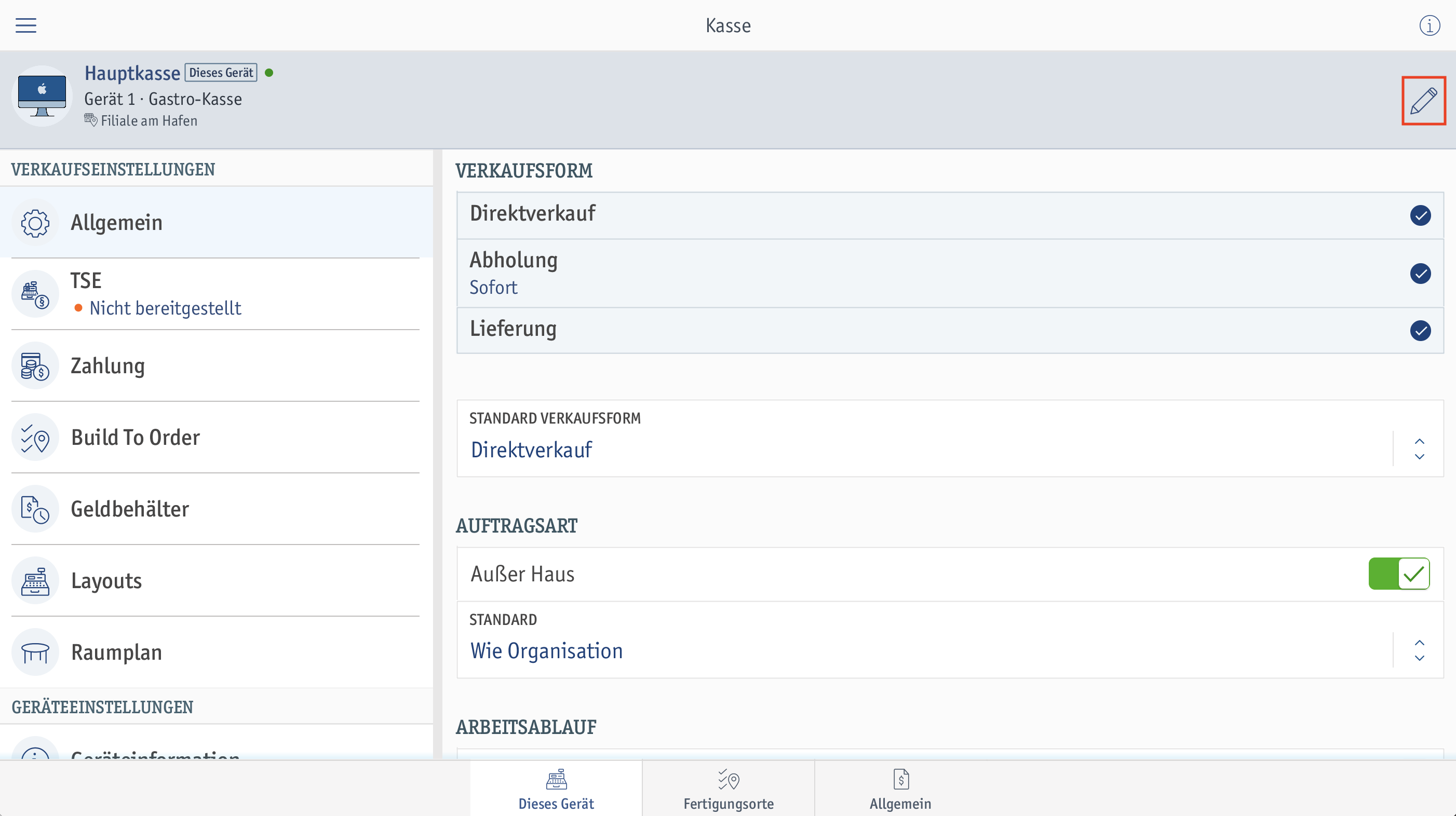This screenshot has height=816, width=1456.
Task: Click the Nicht bereitgestellt status text
Action: [x=165, y=308]
